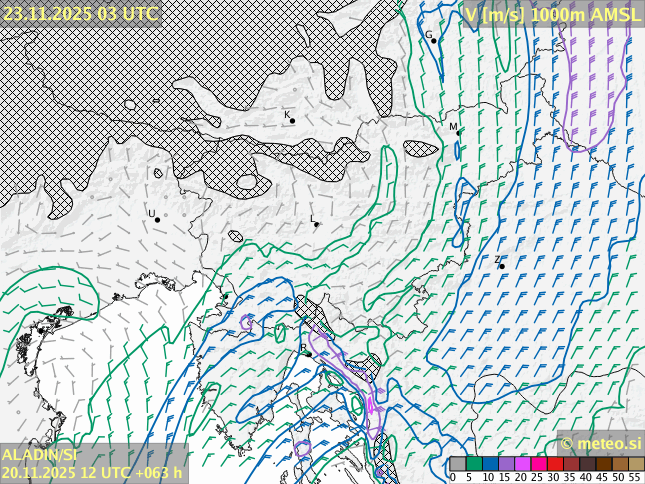
Task: Select the blue 10 m/s legend color
Action: point(490,464)
